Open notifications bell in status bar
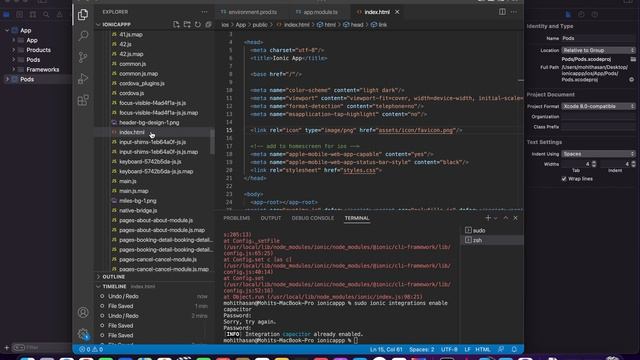 pyautogui.click(x=514, y=349)
